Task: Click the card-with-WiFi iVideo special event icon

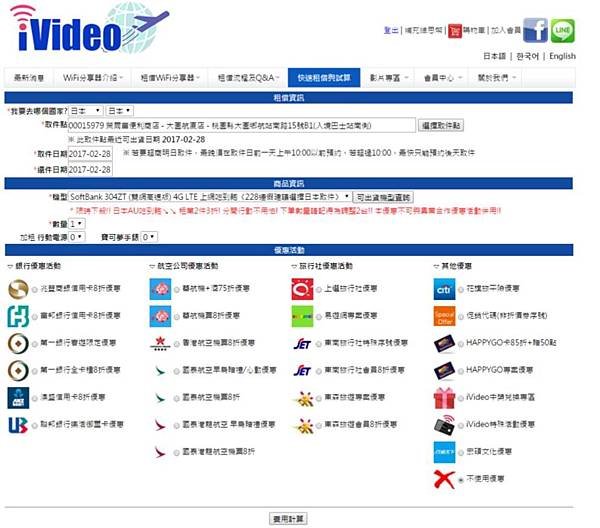Action: [444, 425]
